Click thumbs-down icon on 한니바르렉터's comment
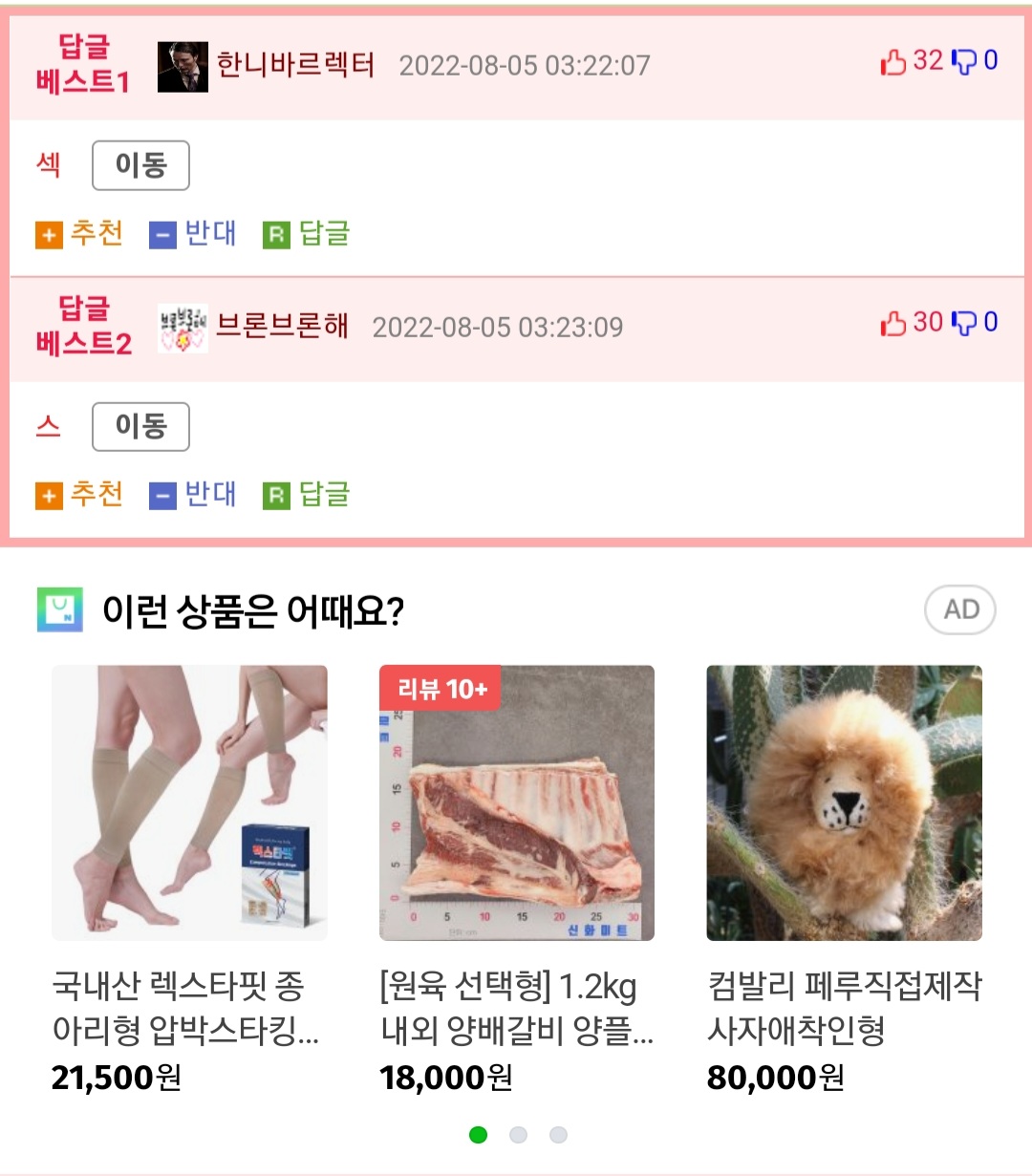This screenshot has width=1032, height=1176. click(965, 62)
